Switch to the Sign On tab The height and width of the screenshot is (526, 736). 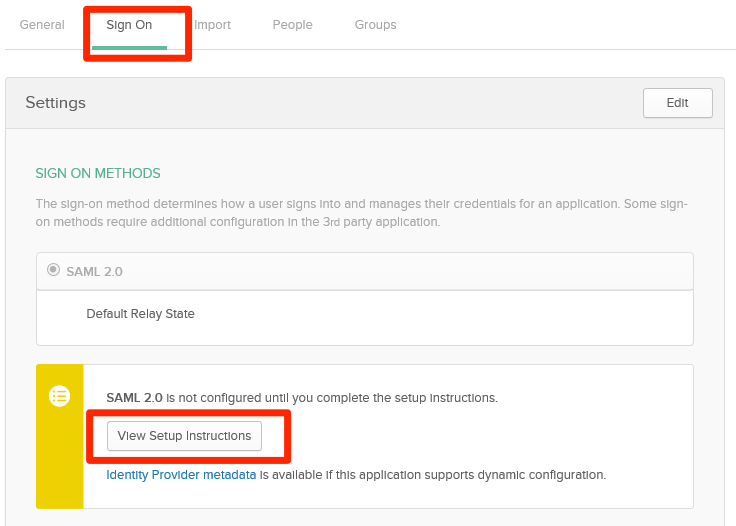[x=129, y=25]
